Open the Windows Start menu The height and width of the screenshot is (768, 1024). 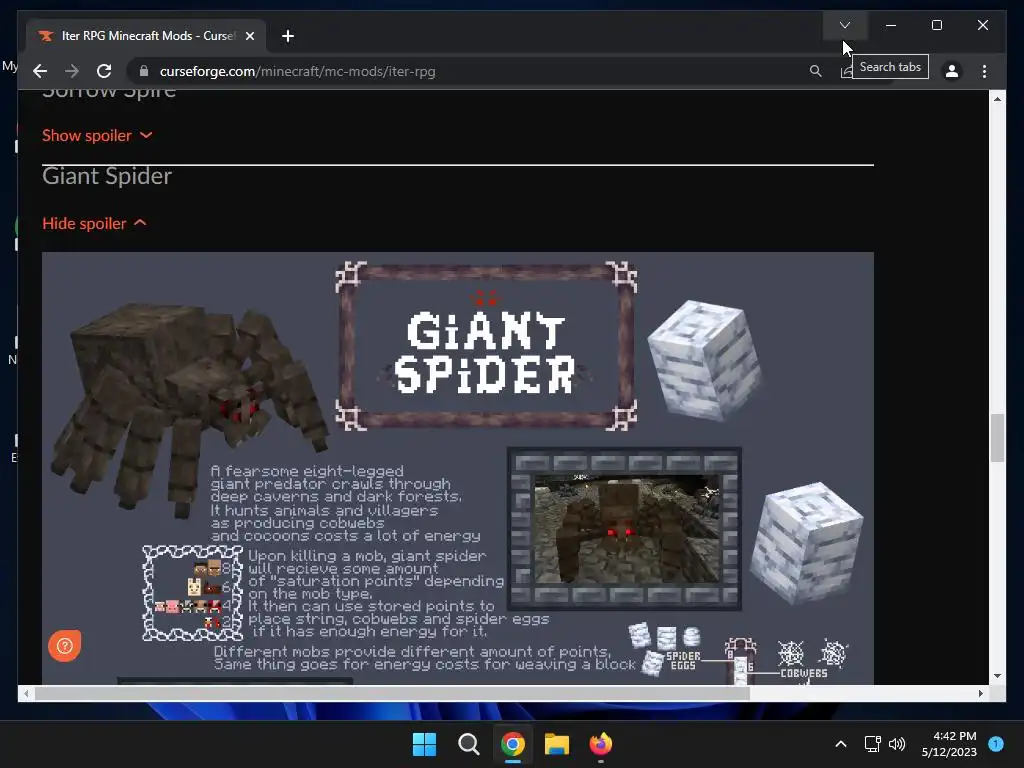pos(424,744)
